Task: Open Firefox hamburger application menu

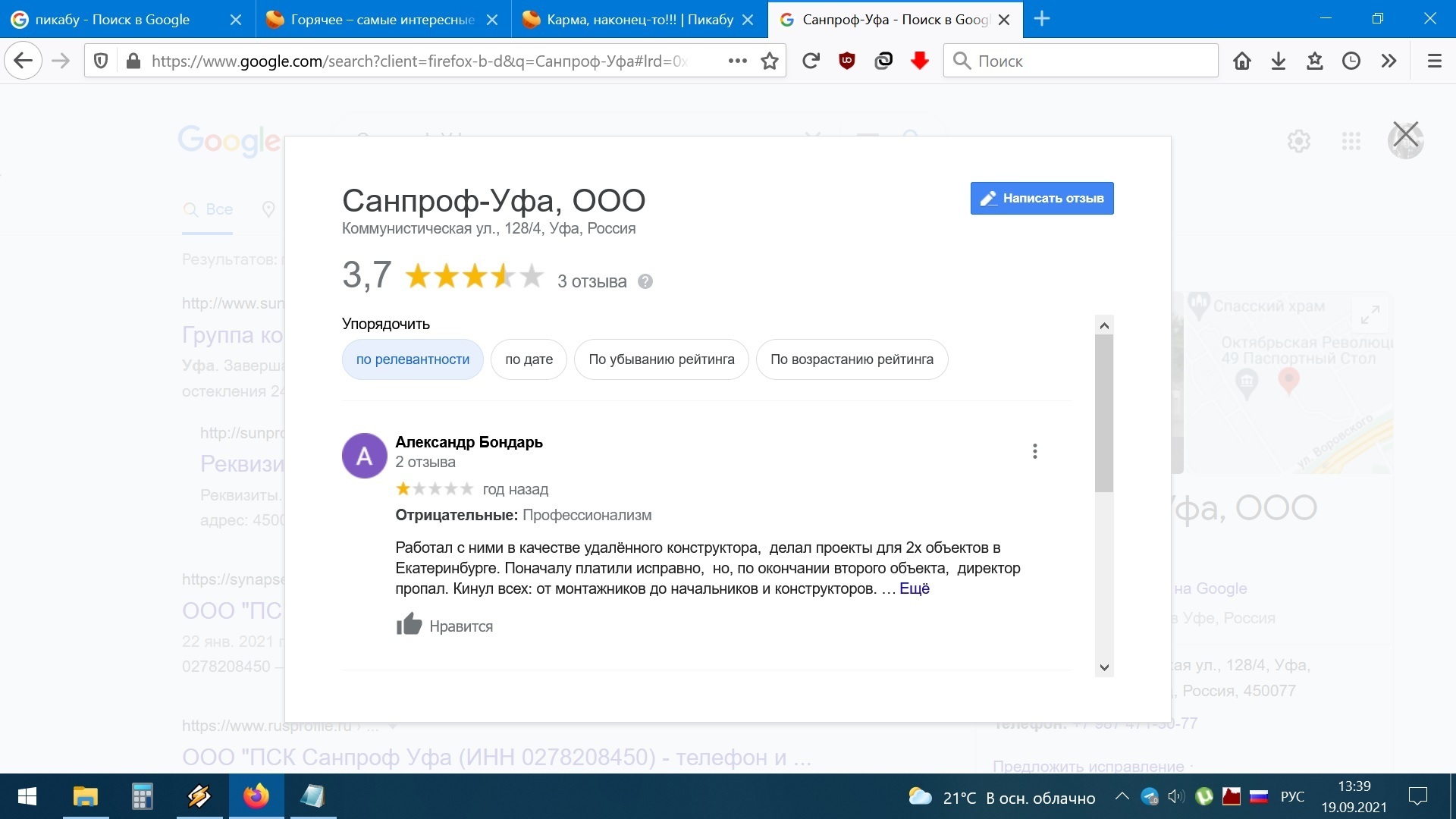Action: (x=1434, y=61)
